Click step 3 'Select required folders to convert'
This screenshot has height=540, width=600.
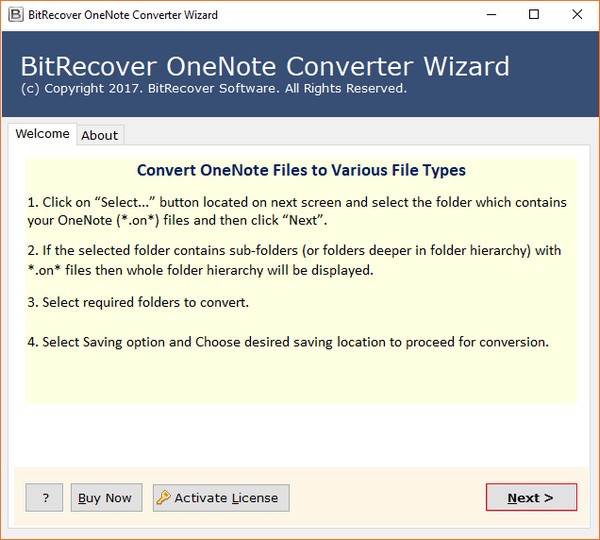(138, 302)
